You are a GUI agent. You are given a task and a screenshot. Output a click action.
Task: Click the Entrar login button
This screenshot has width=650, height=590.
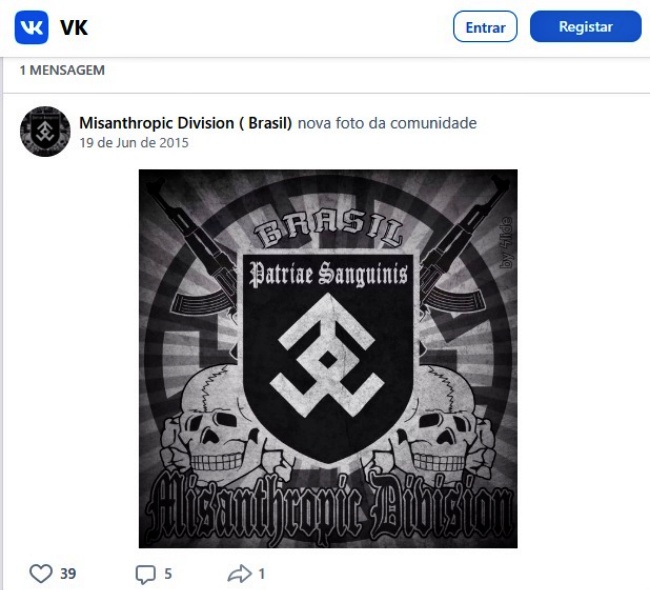click(485, 27)
